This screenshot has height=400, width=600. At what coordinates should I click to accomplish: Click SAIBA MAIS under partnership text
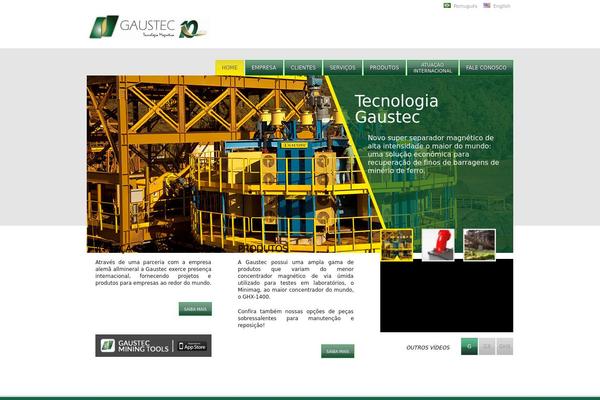[195, 309]
